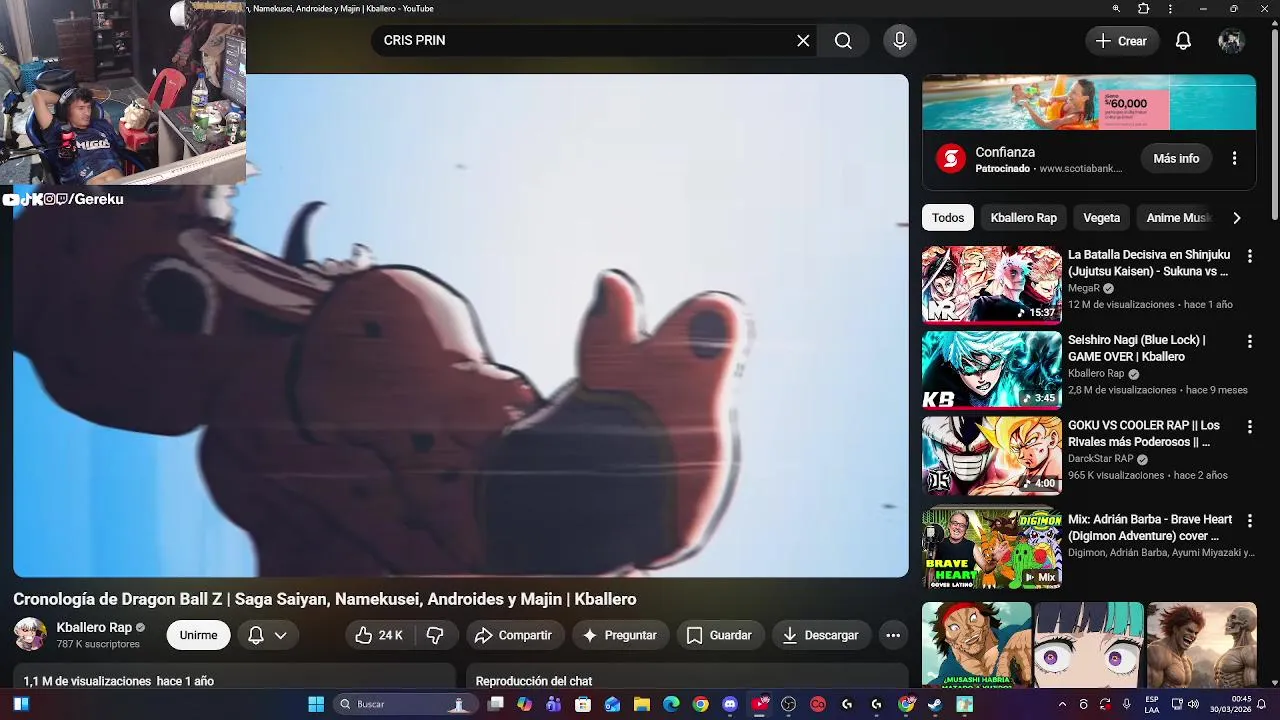1280x720 pixels.
Task: Open the Windows Start button
Action: point(316,704)
